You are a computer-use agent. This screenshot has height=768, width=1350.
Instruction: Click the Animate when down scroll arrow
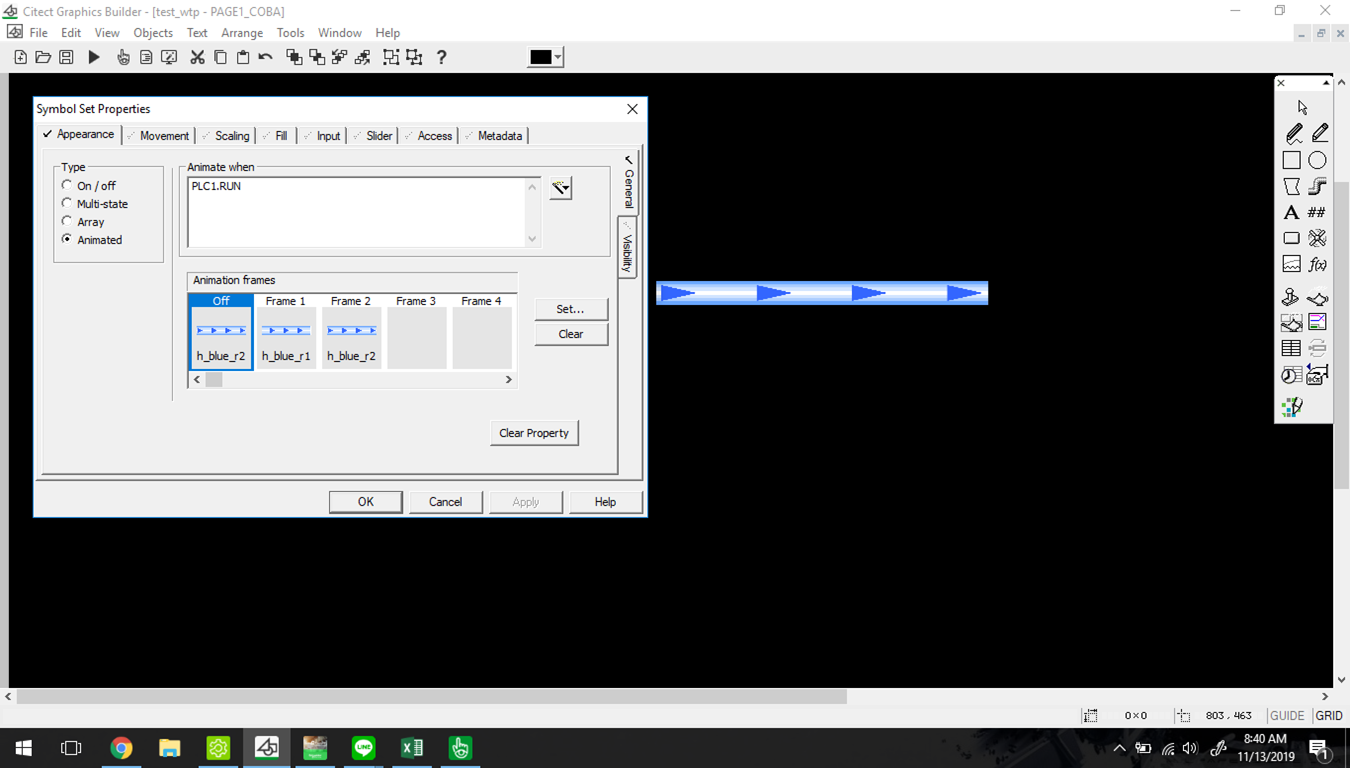(x=532, y=239)
